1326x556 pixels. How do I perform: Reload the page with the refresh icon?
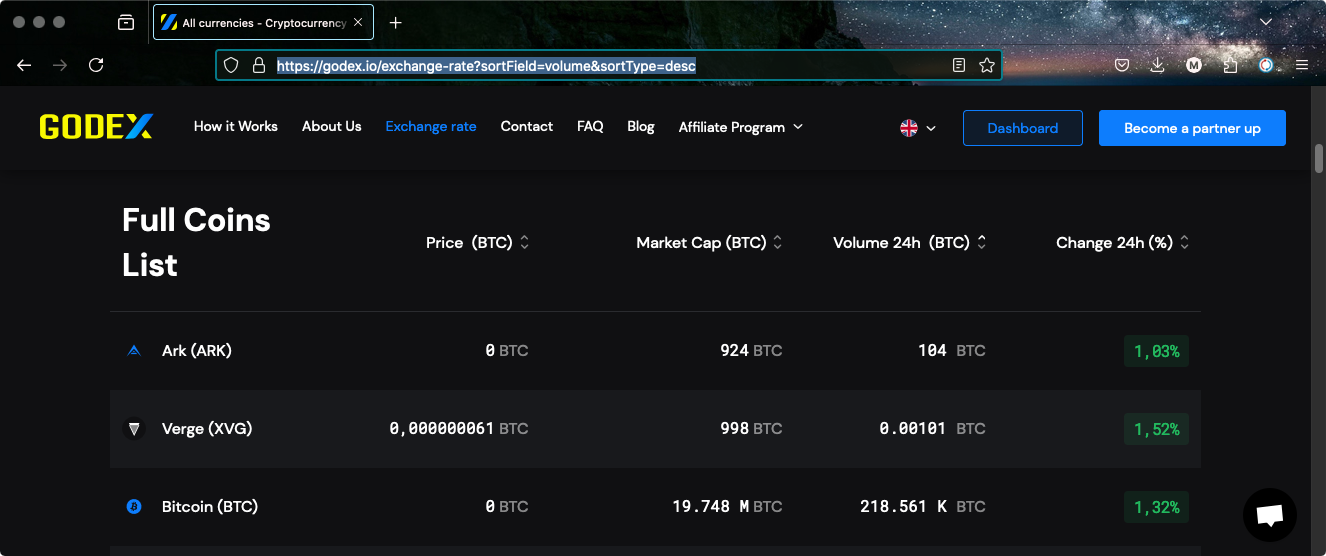[96, 65]
